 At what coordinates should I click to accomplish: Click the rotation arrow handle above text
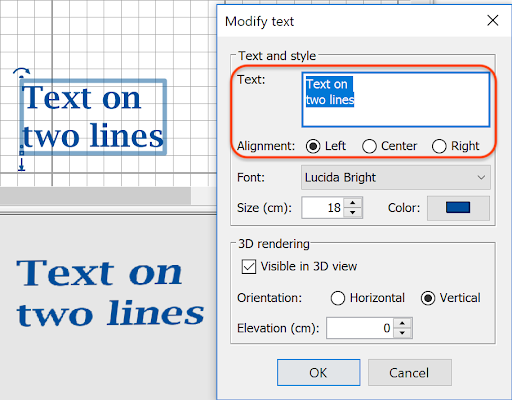22,71
